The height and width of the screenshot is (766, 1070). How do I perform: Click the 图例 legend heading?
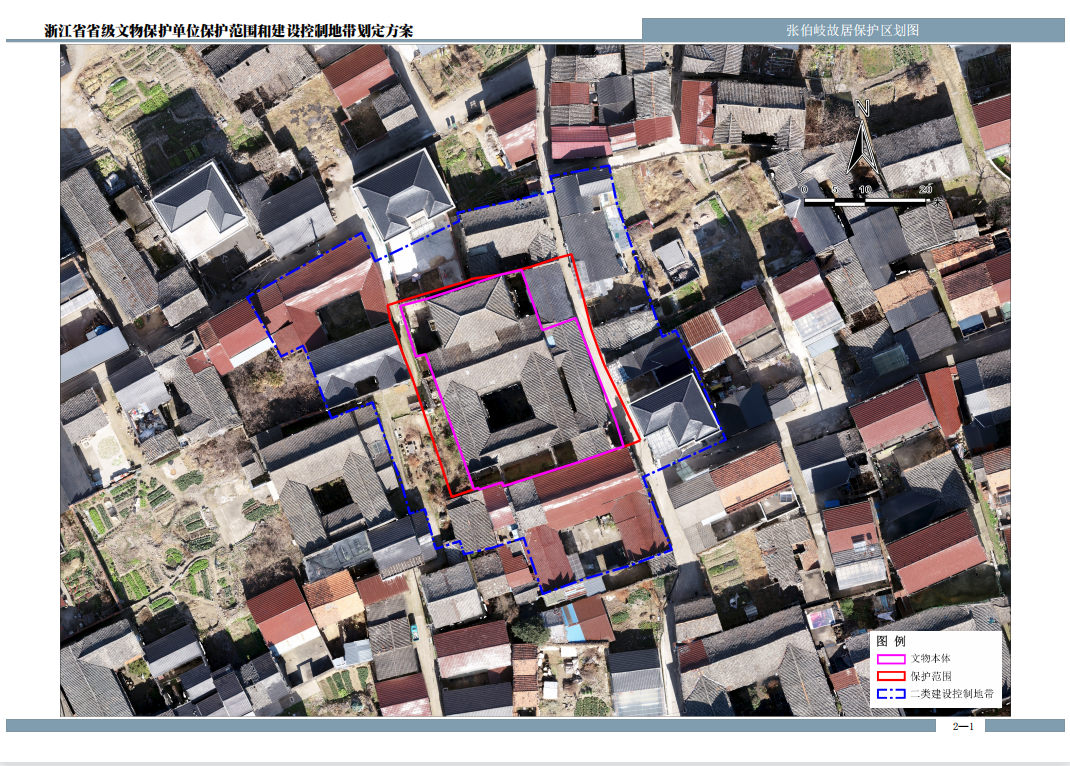coord(891,641)
